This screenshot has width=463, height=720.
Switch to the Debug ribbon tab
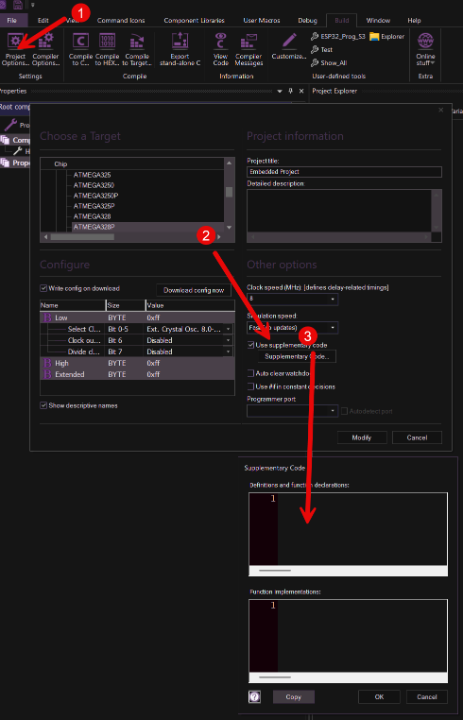click(x=307, y=21)
